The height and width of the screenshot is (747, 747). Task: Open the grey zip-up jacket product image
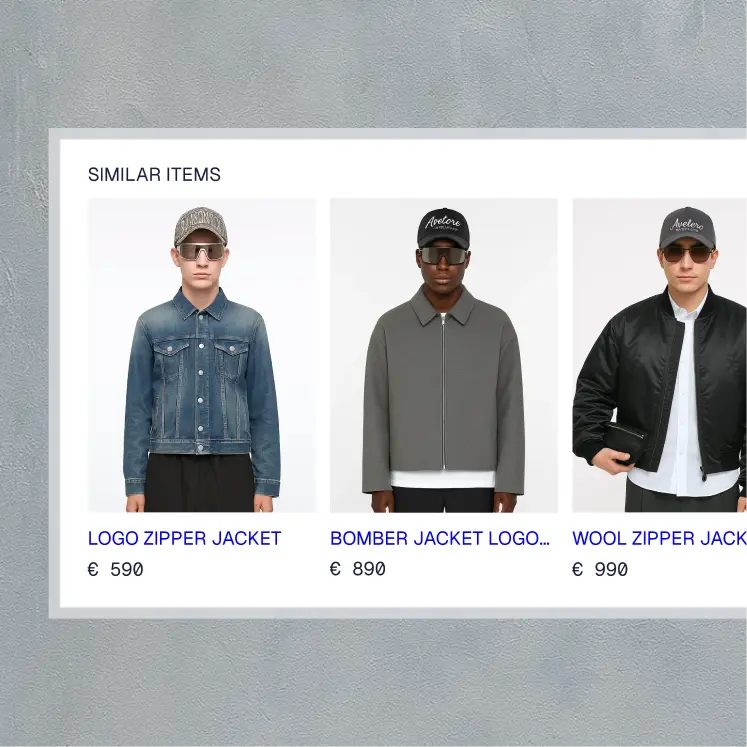click(x=444, y=355)
